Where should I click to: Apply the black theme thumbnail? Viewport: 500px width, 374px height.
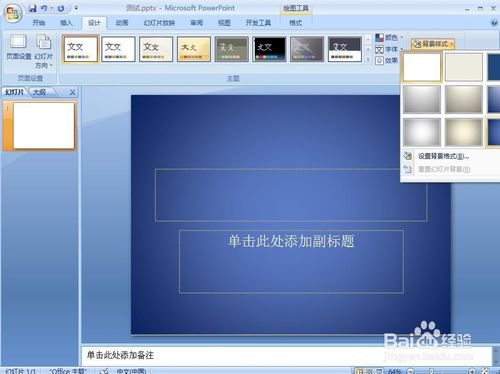click(x=269, y=49)
